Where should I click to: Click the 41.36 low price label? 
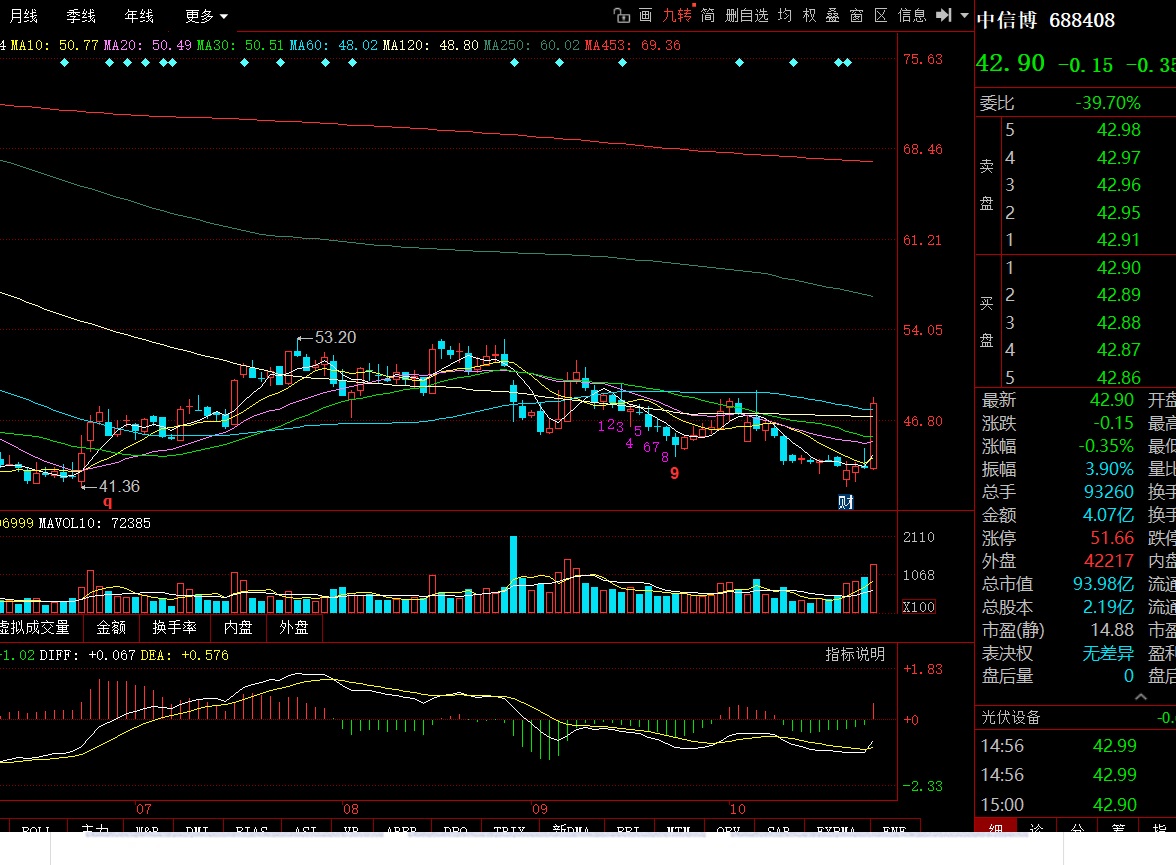[x=119, y=486]
